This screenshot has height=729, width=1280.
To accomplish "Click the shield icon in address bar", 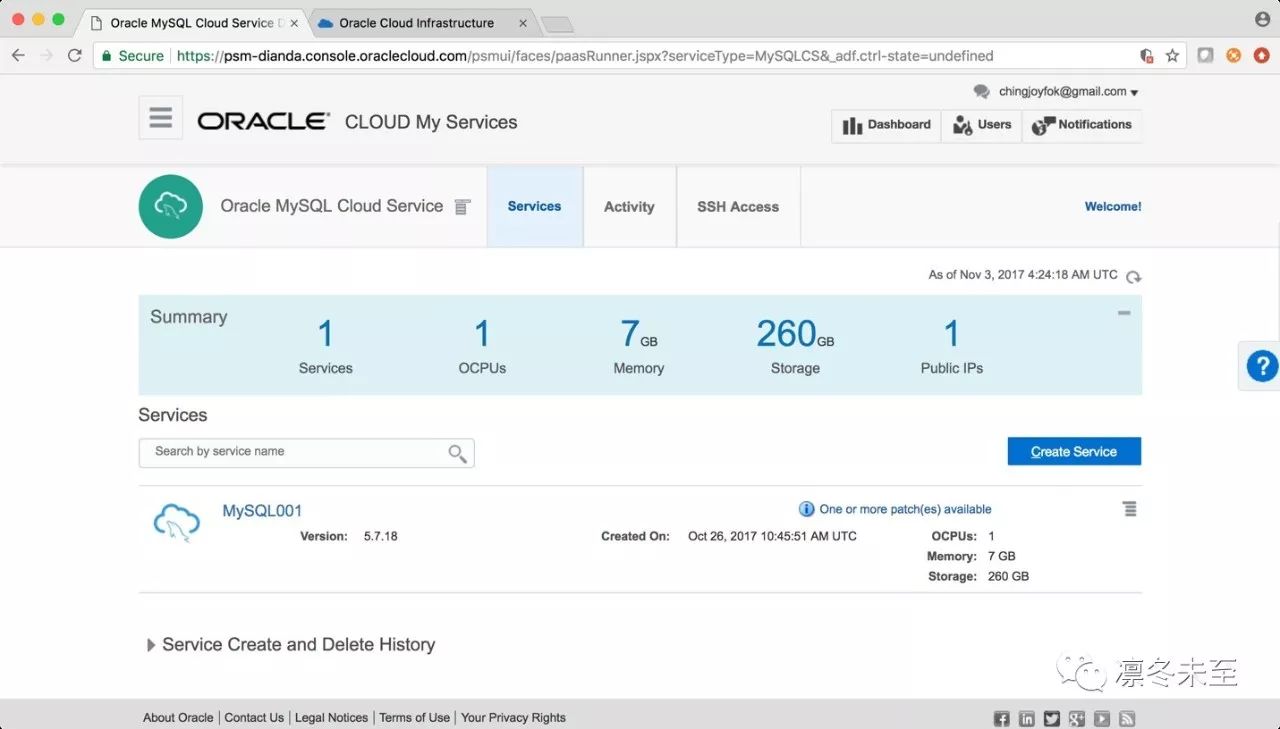I will click(x=1147, y=56).
